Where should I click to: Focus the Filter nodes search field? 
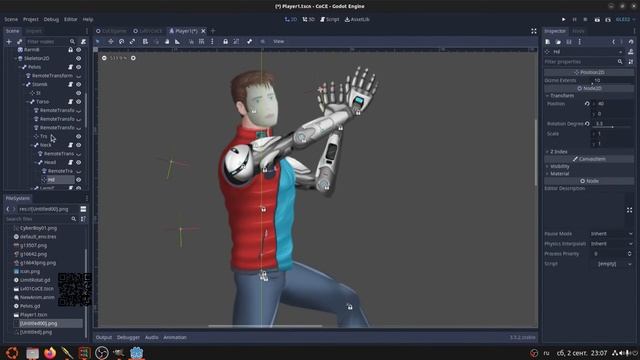click(51, 42)
